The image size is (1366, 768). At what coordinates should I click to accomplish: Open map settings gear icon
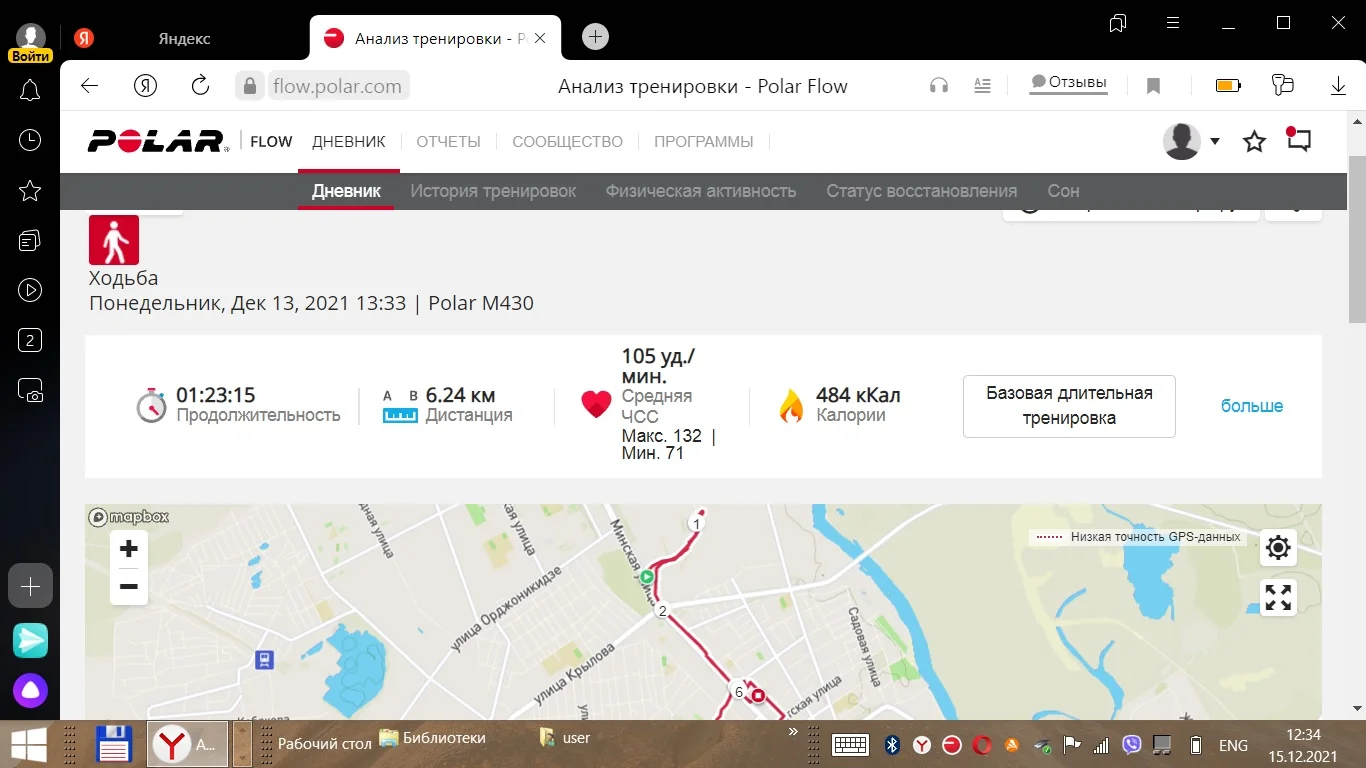coord(1278,547)
